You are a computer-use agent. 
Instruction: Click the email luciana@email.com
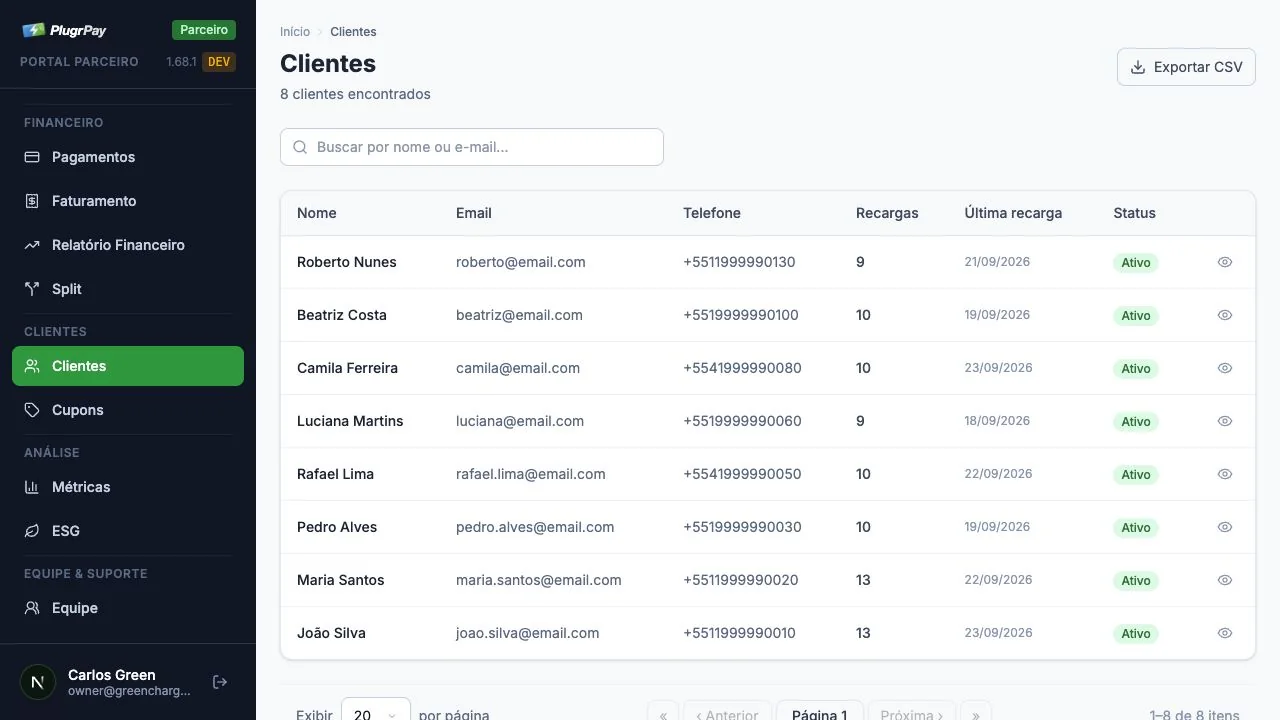tap(520, 421)
